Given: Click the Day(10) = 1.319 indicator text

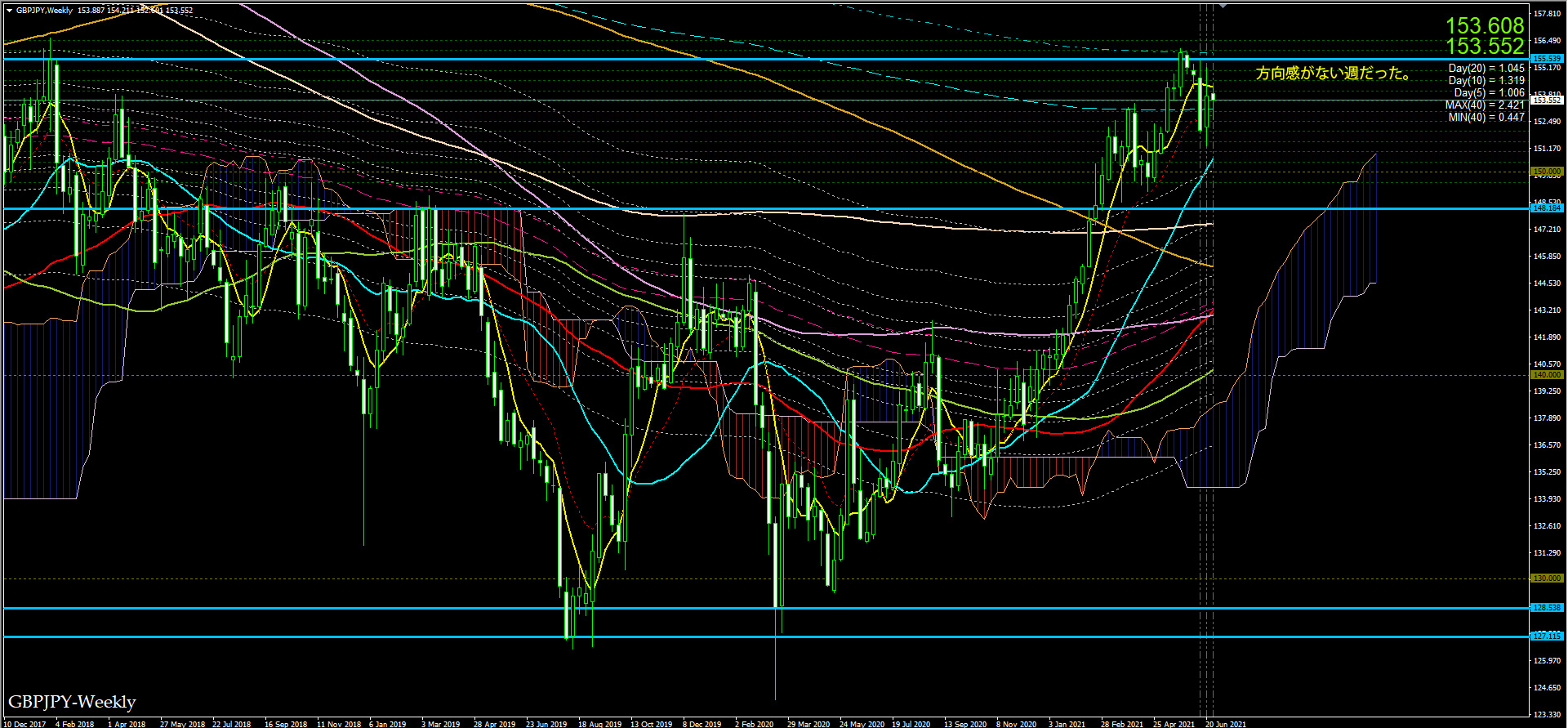Looking at the screenshot, I should point(1486,81).
